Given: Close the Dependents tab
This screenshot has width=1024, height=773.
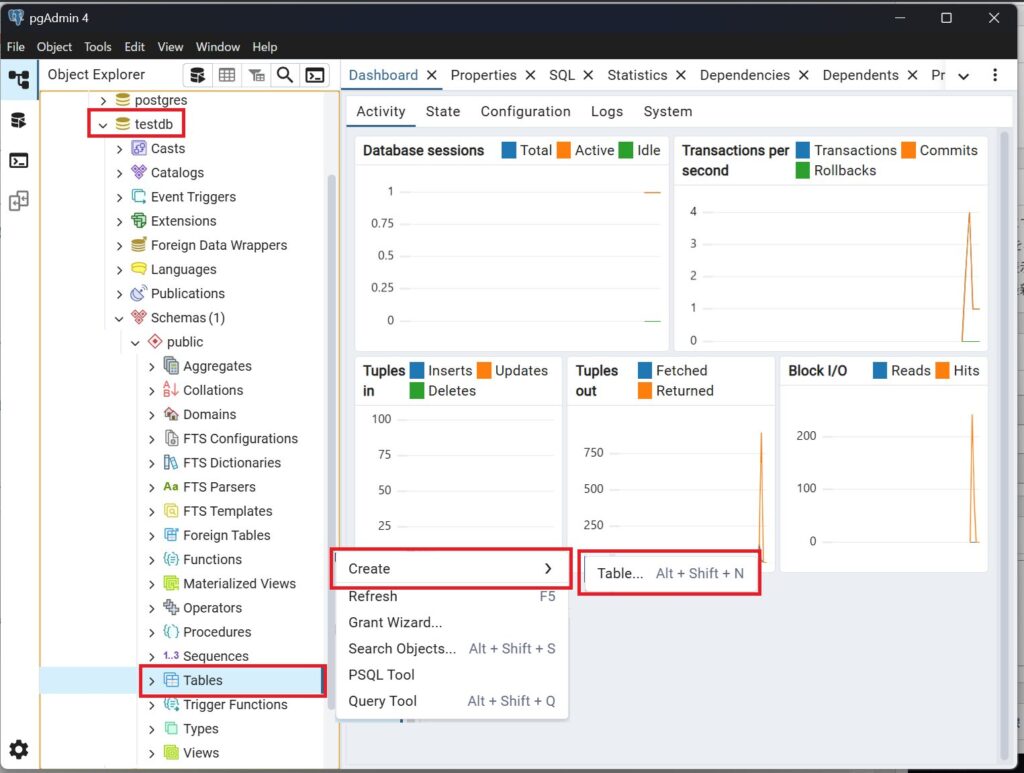Looking at the screenshot, I should tap(912, 75).
